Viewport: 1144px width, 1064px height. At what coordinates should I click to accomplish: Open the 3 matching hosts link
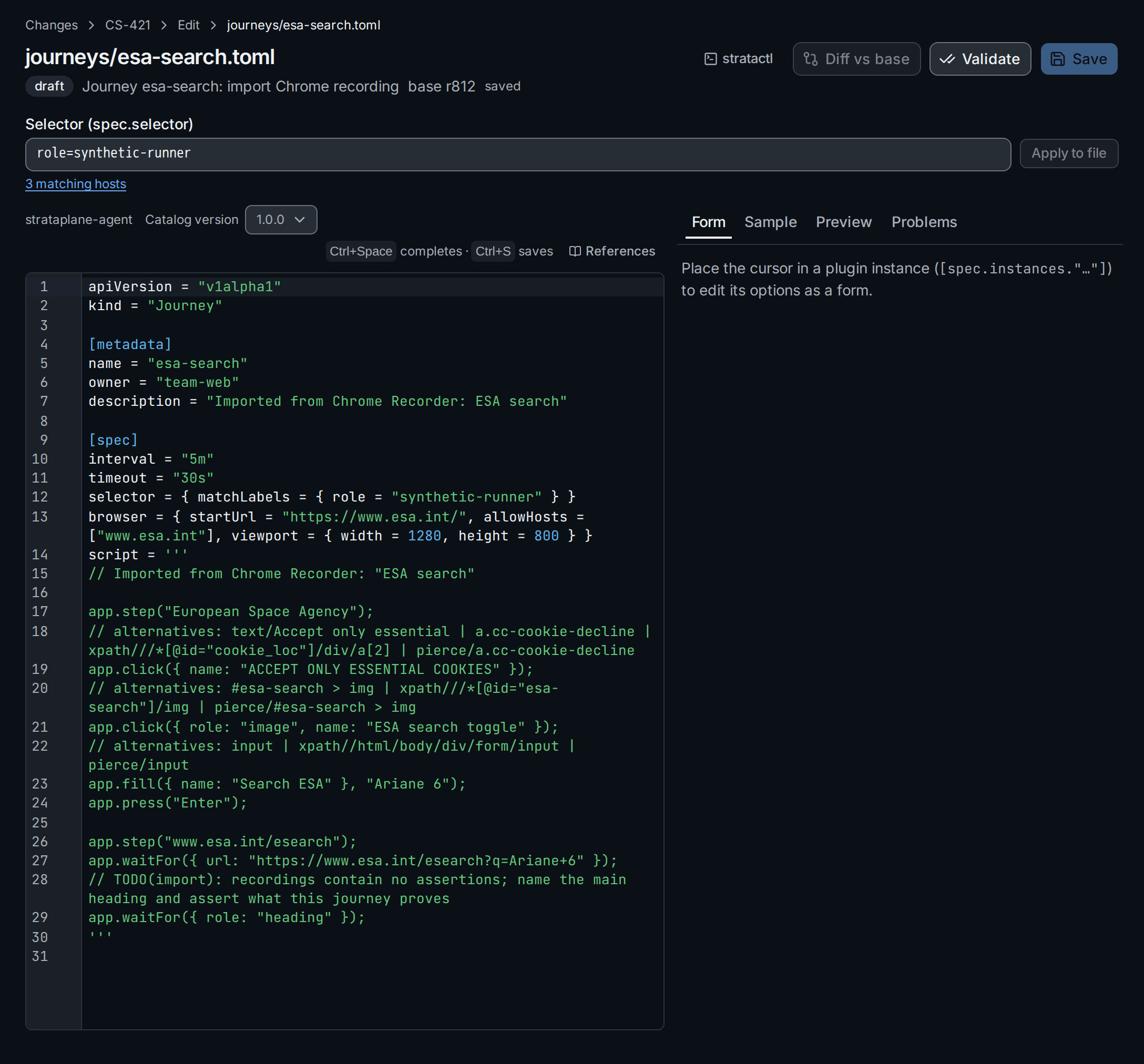(x=75, y=184)
